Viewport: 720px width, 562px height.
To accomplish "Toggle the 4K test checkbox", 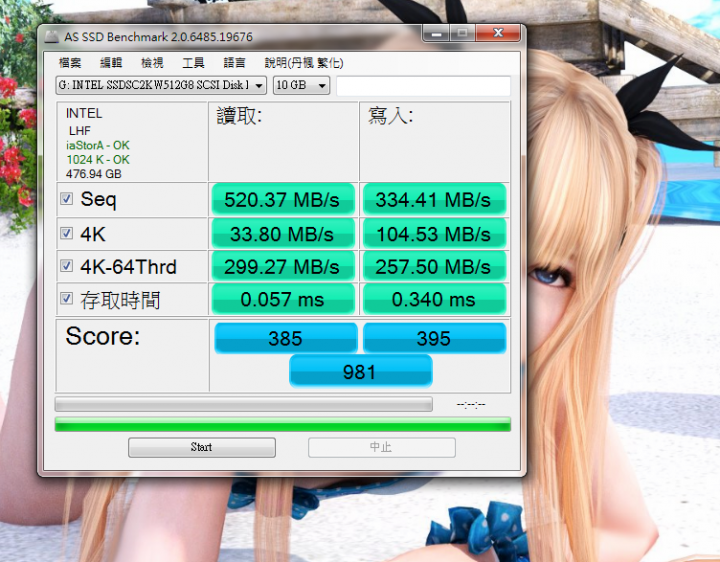I will tap(67, 233).
